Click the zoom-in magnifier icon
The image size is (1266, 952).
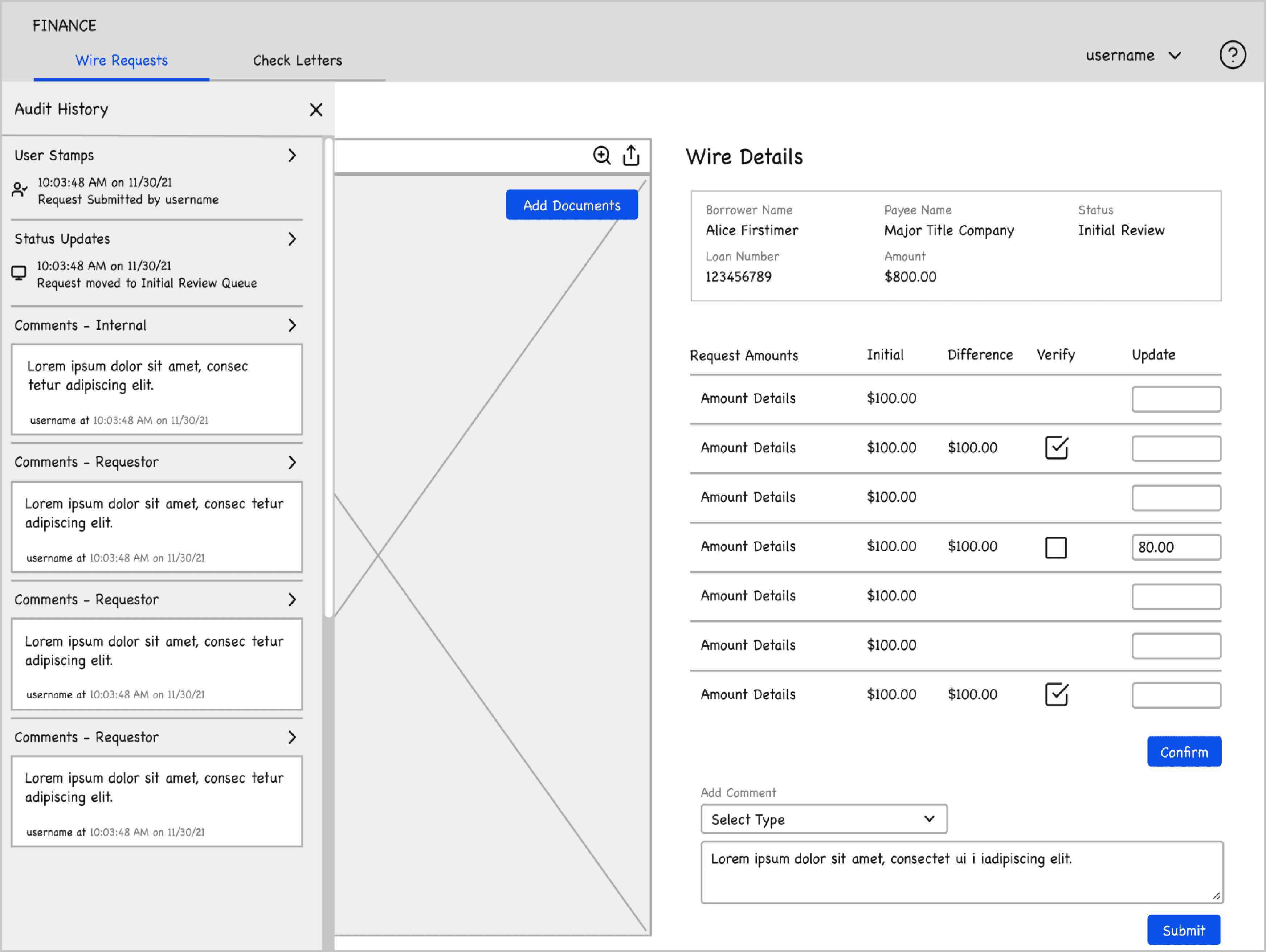click(x=601, y=155)
